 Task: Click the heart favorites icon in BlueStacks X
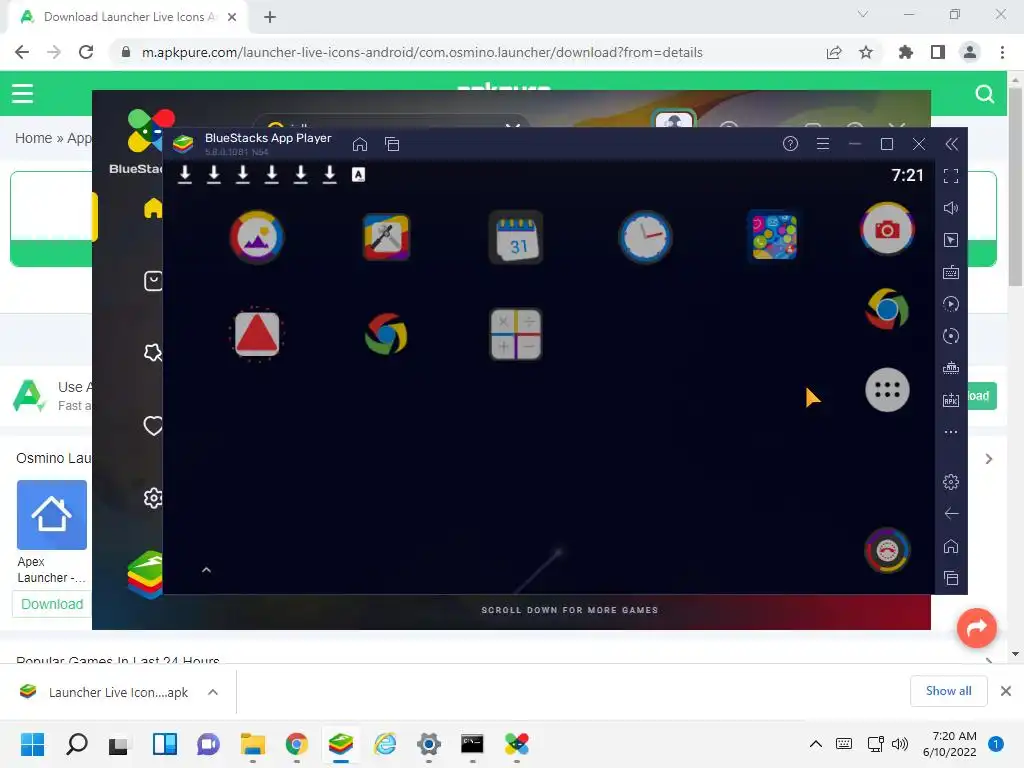coord(153,426)
